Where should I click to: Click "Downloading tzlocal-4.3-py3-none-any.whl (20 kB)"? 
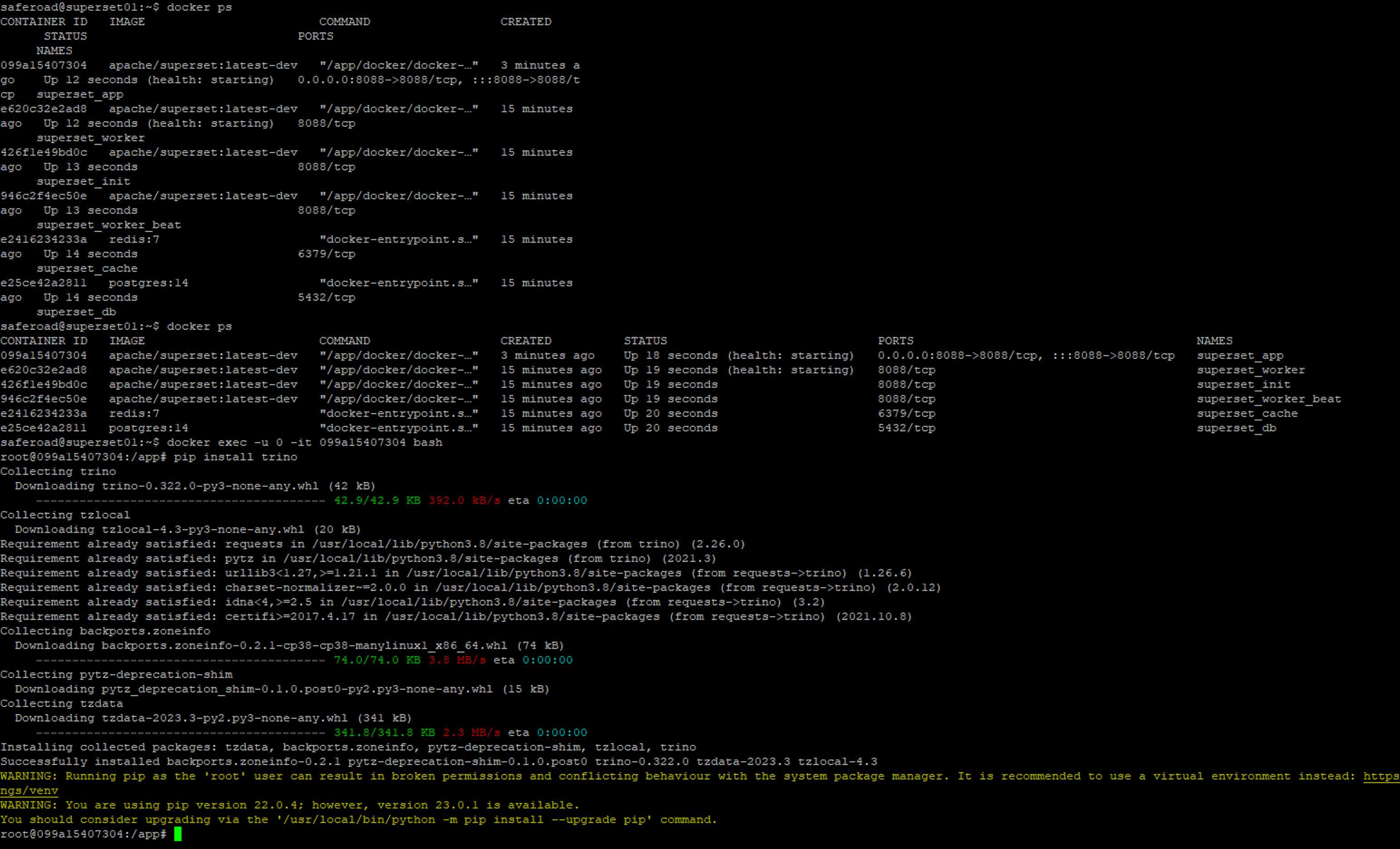click(188, 530)
